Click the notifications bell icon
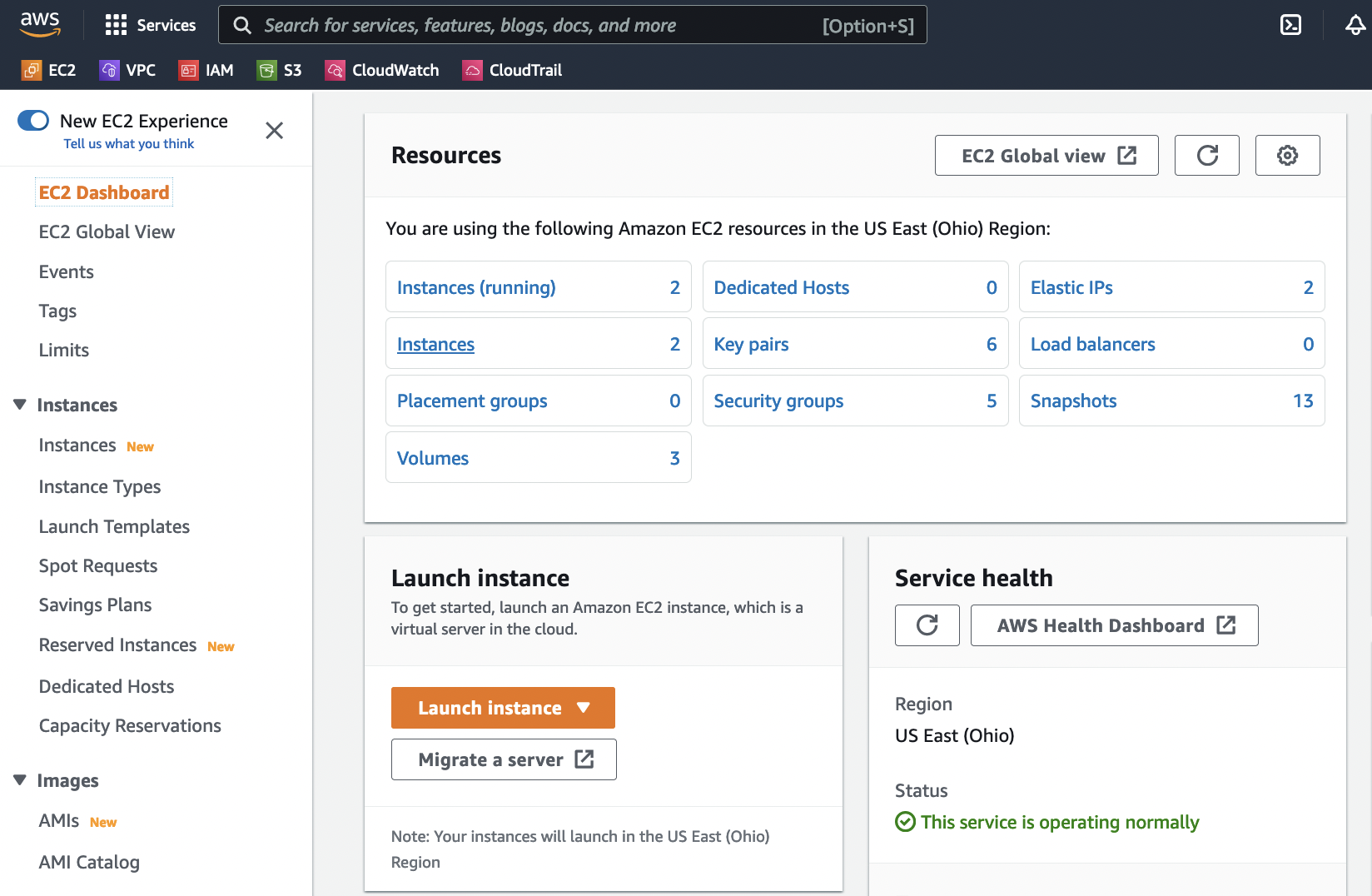Viewport: 1372px width, 896px height. [x=1355, y=25]
